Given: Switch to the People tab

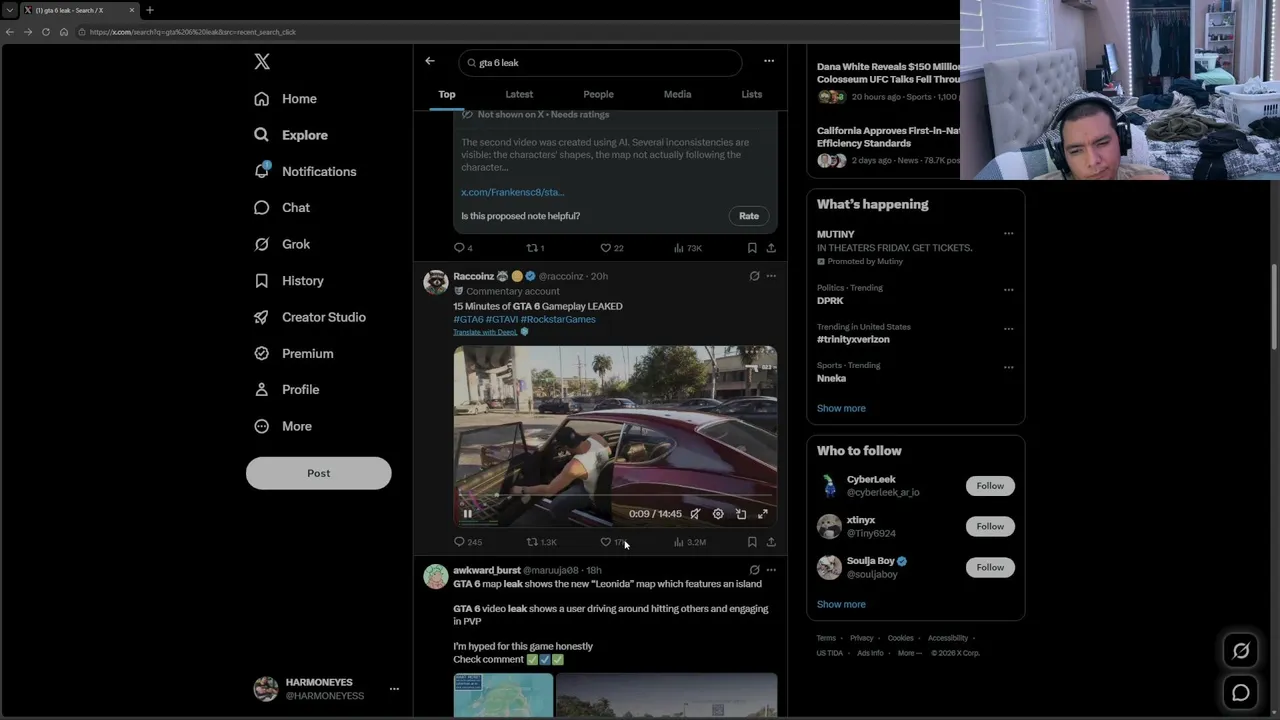Looking at the screenshot, I should tap(598, 94).
